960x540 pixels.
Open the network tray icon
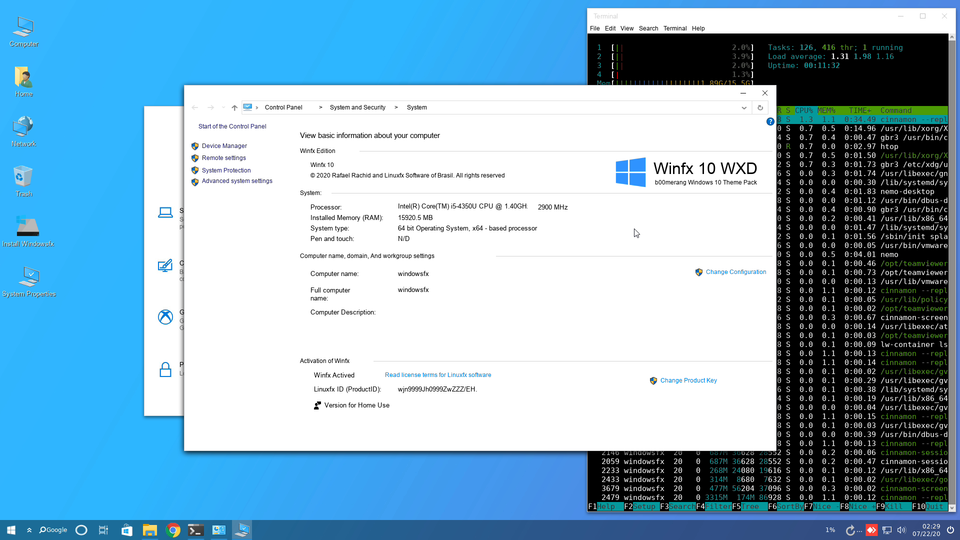(887, 530)
